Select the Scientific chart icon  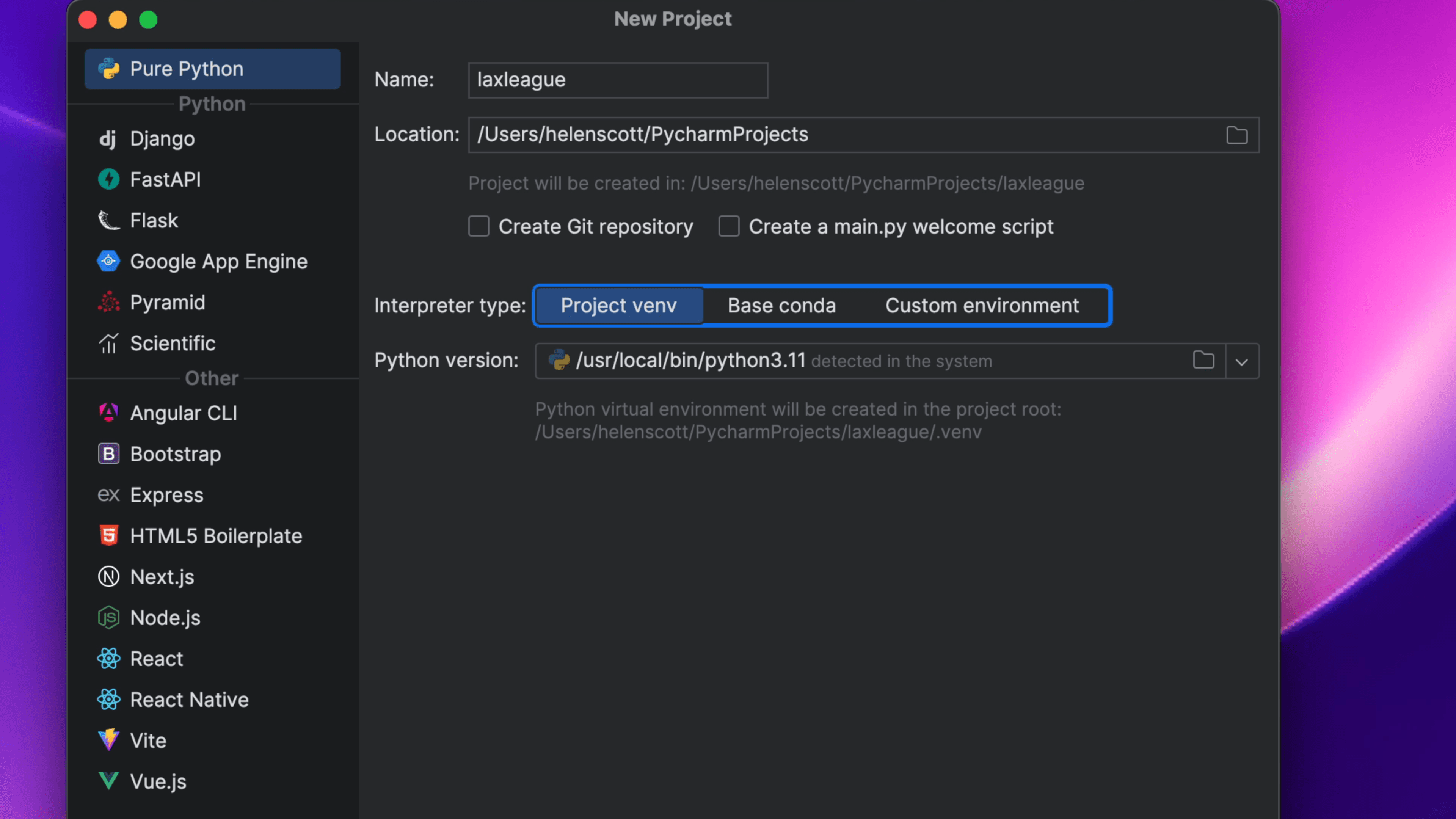(108, 343)
